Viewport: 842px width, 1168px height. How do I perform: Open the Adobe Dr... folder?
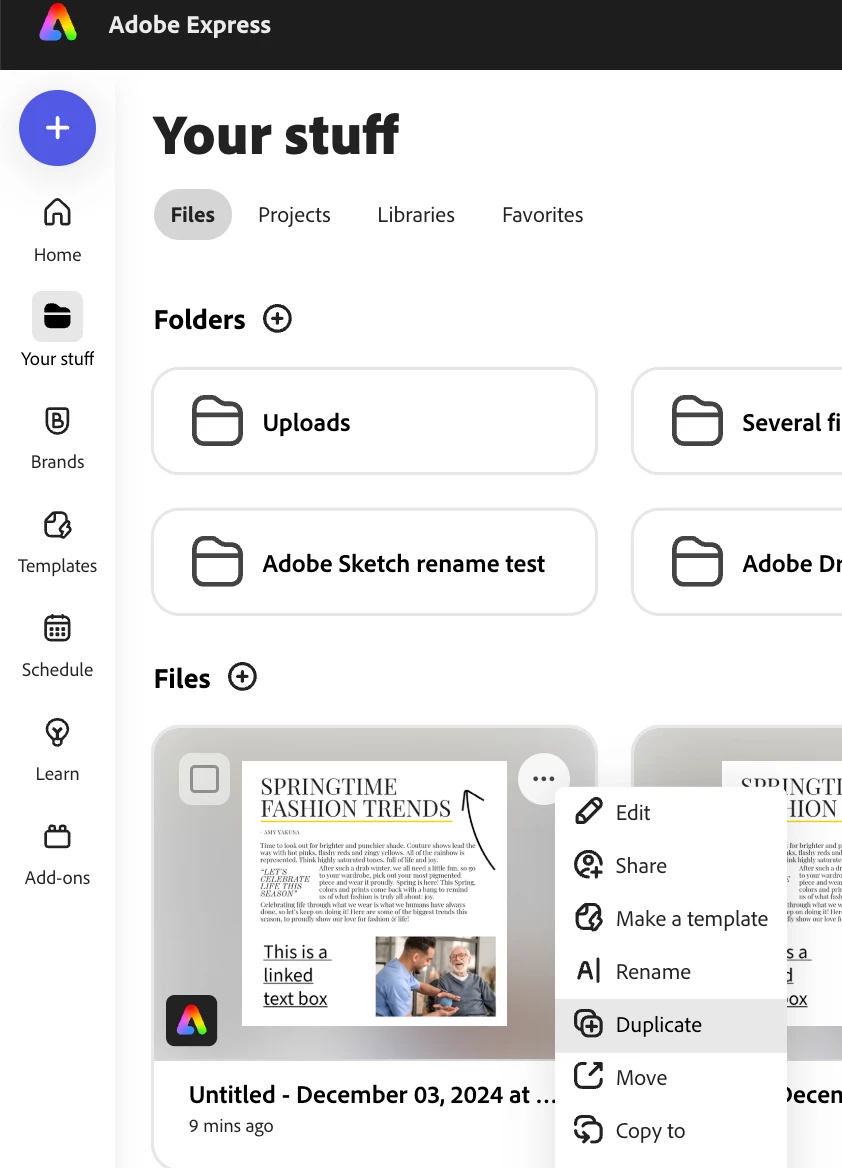737,562
